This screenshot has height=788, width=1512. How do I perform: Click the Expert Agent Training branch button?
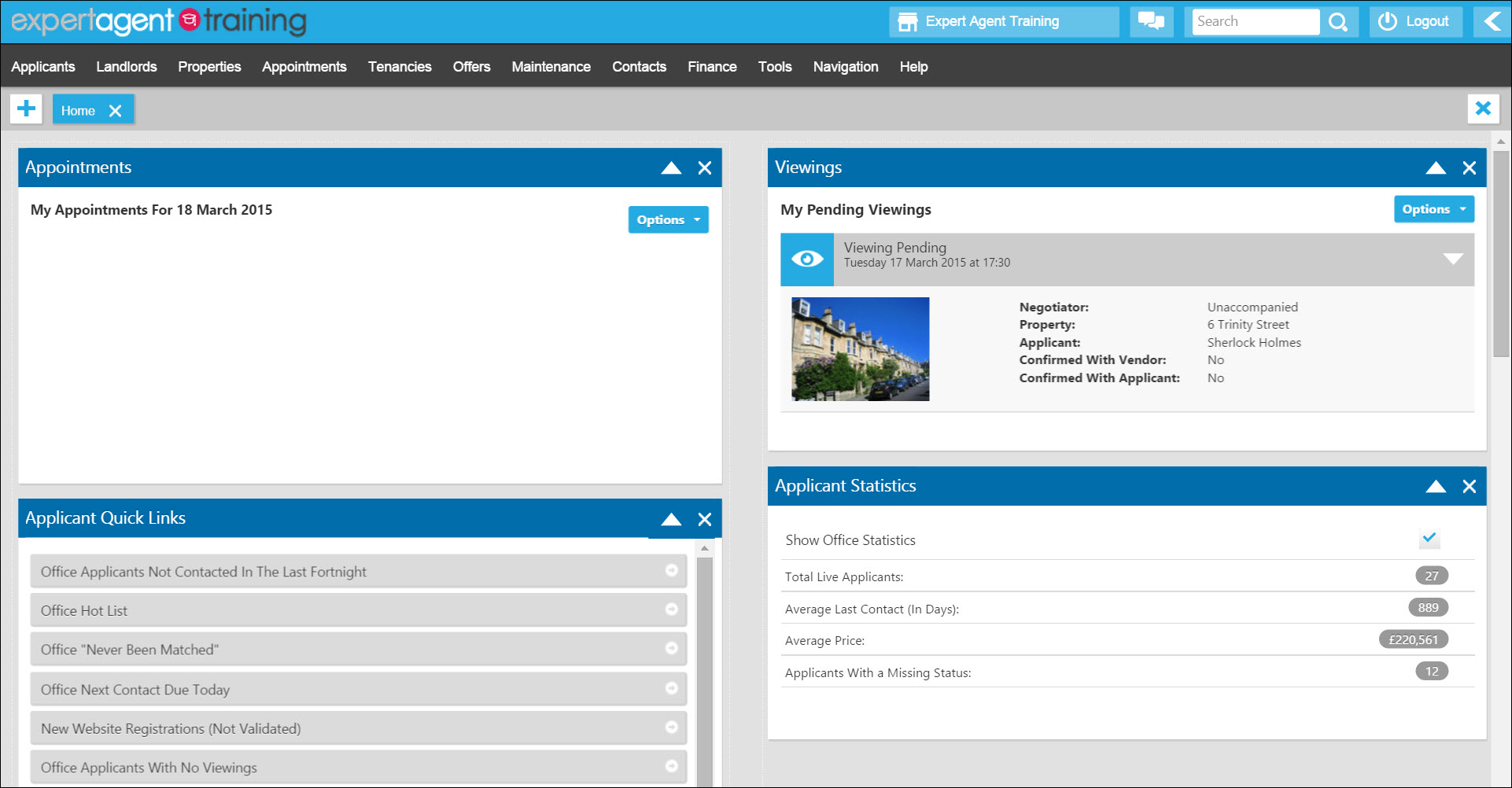click(1004, 22)
